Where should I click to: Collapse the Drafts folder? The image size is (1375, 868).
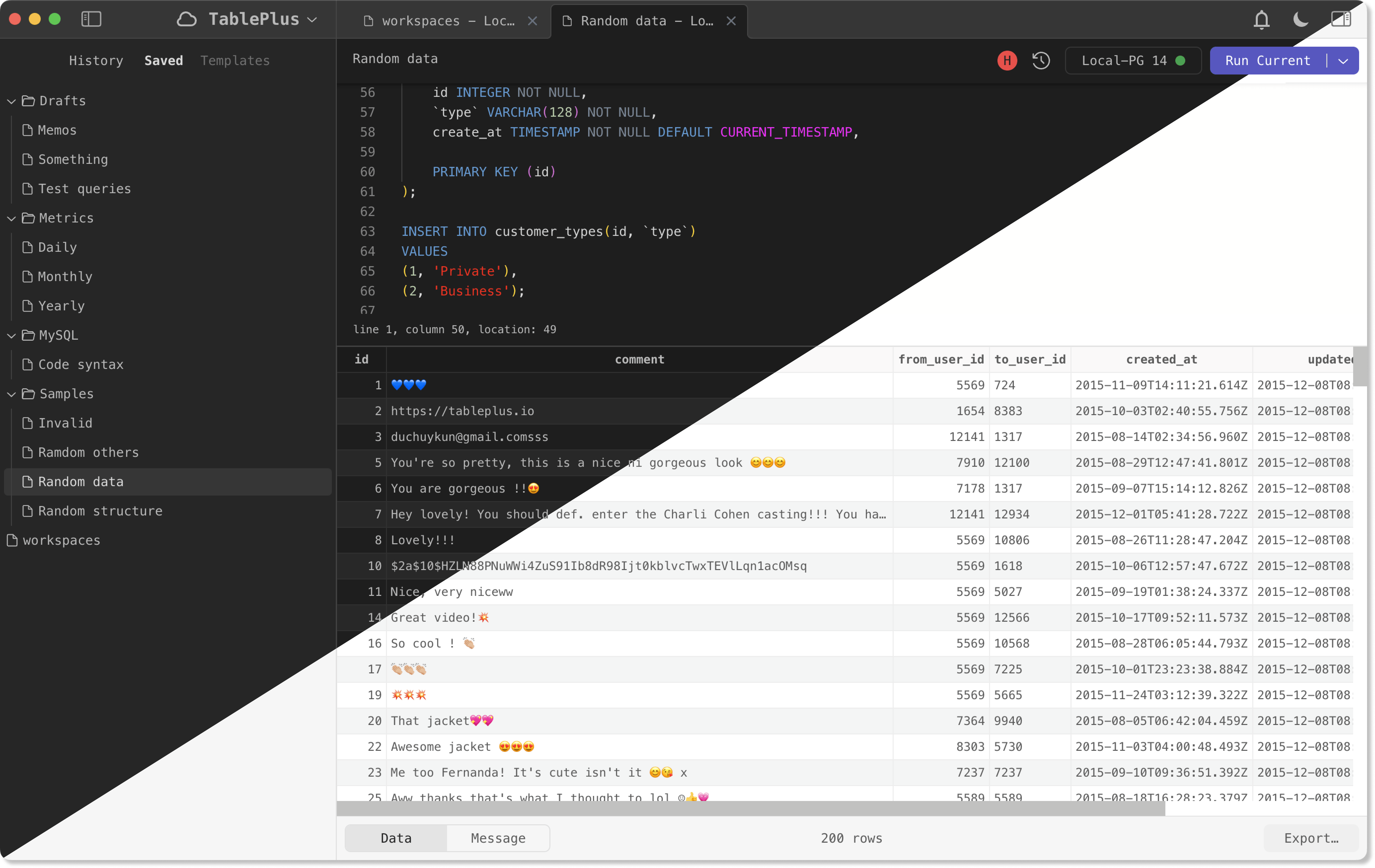pos(11,101)
